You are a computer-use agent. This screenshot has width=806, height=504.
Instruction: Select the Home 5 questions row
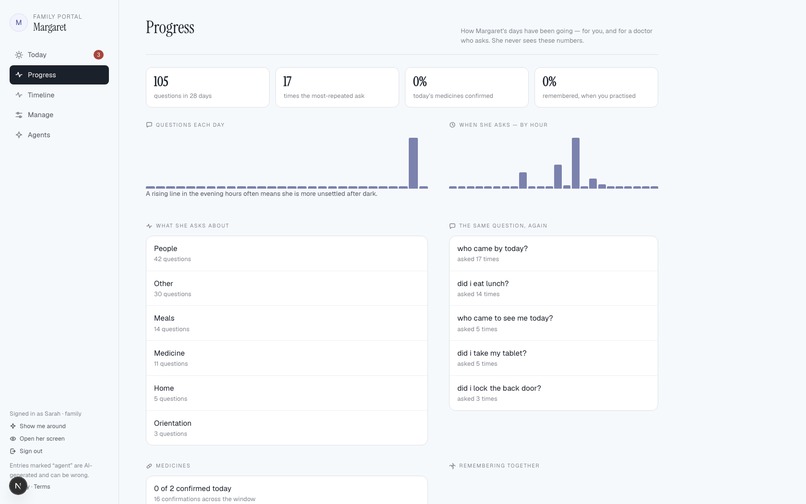click(x=287, y=393)
